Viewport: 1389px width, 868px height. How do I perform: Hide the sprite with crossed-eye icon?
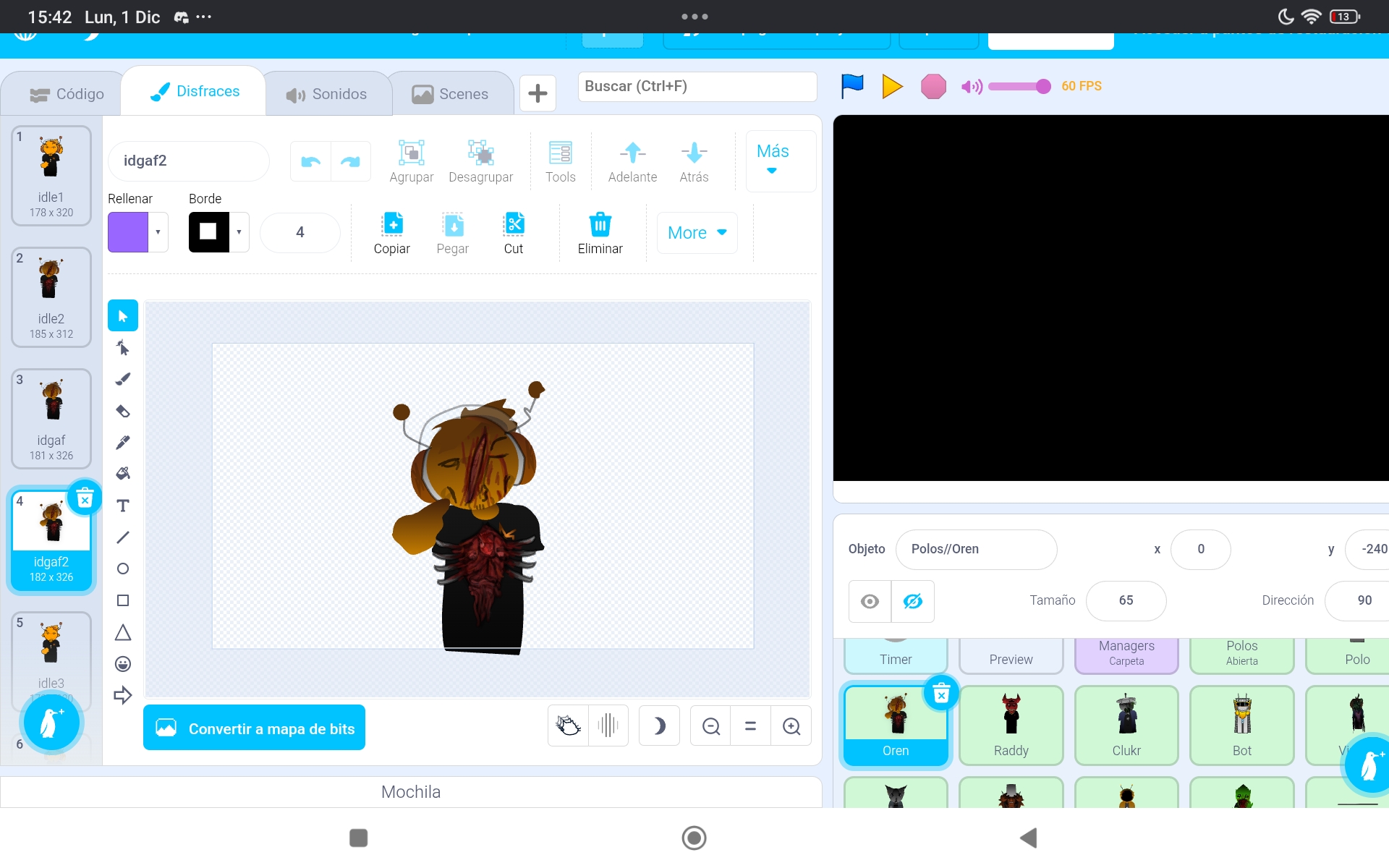912,601
